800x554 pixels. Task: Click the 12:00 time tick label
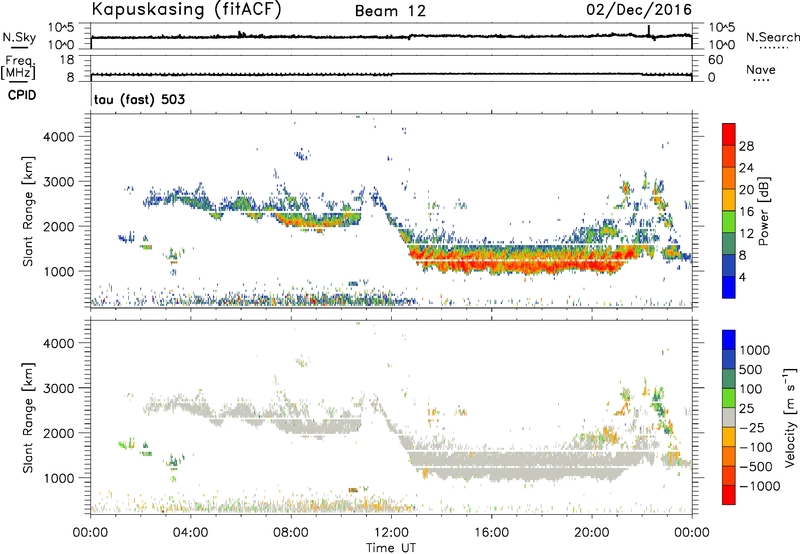pyautogui.click(x=391, y=533)
